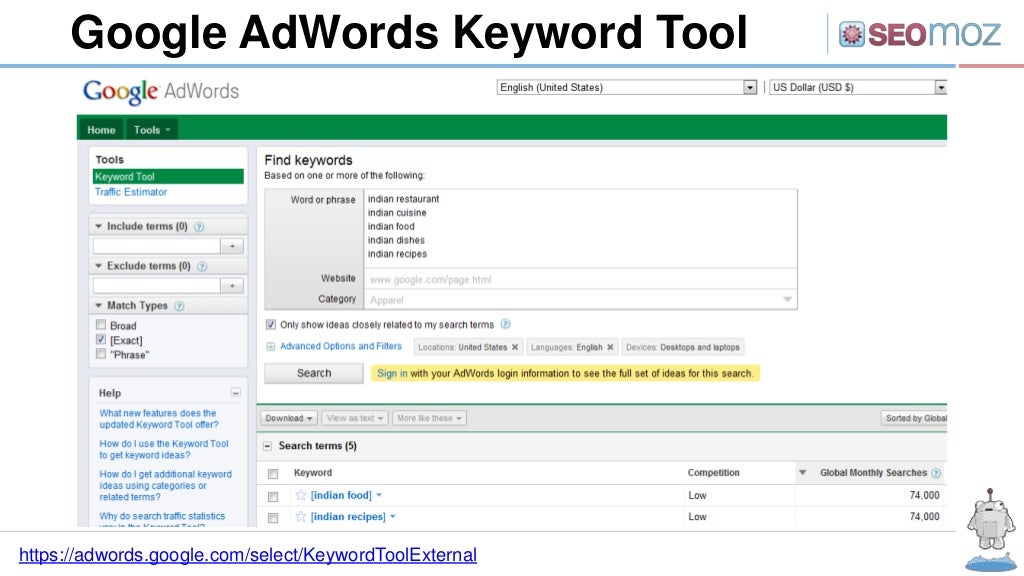
Task: Open [indian recipes] keyword options arrow
Action: coord(393,517)
